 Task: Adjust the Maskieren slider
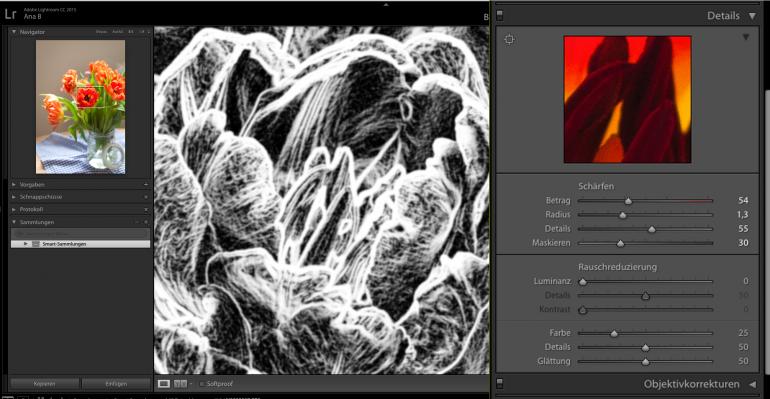point(620,243)
